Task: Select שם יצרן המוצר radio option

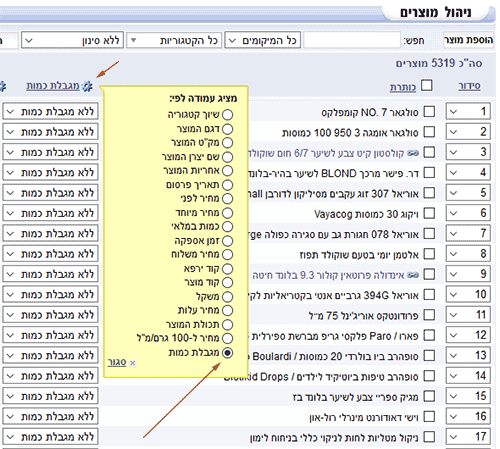Action: [227, 157]
